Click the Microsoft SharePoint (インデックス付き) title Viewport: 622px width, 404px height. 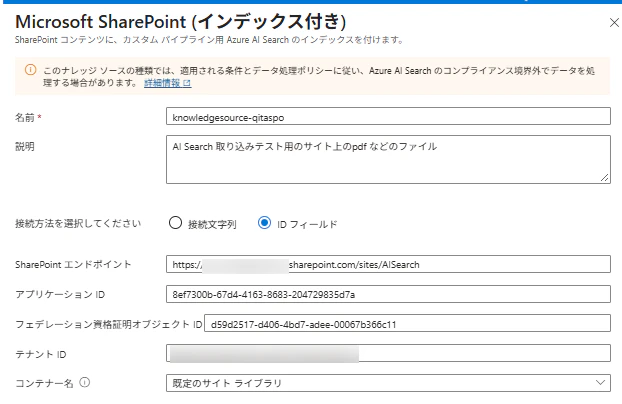tap(180, 22)
